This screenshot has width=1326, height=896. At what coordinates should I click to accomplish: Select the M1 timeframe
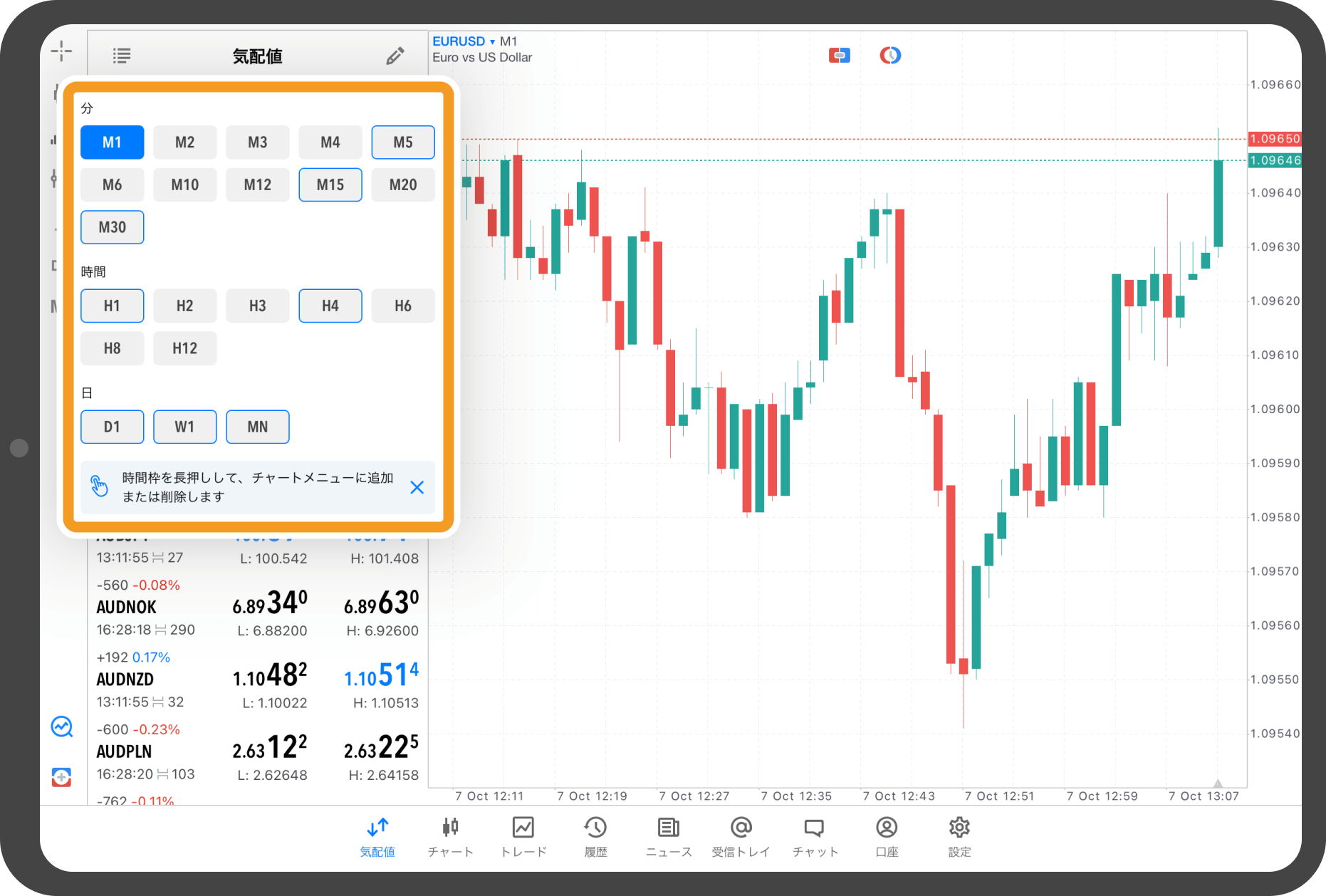click(x=112, y=142)
